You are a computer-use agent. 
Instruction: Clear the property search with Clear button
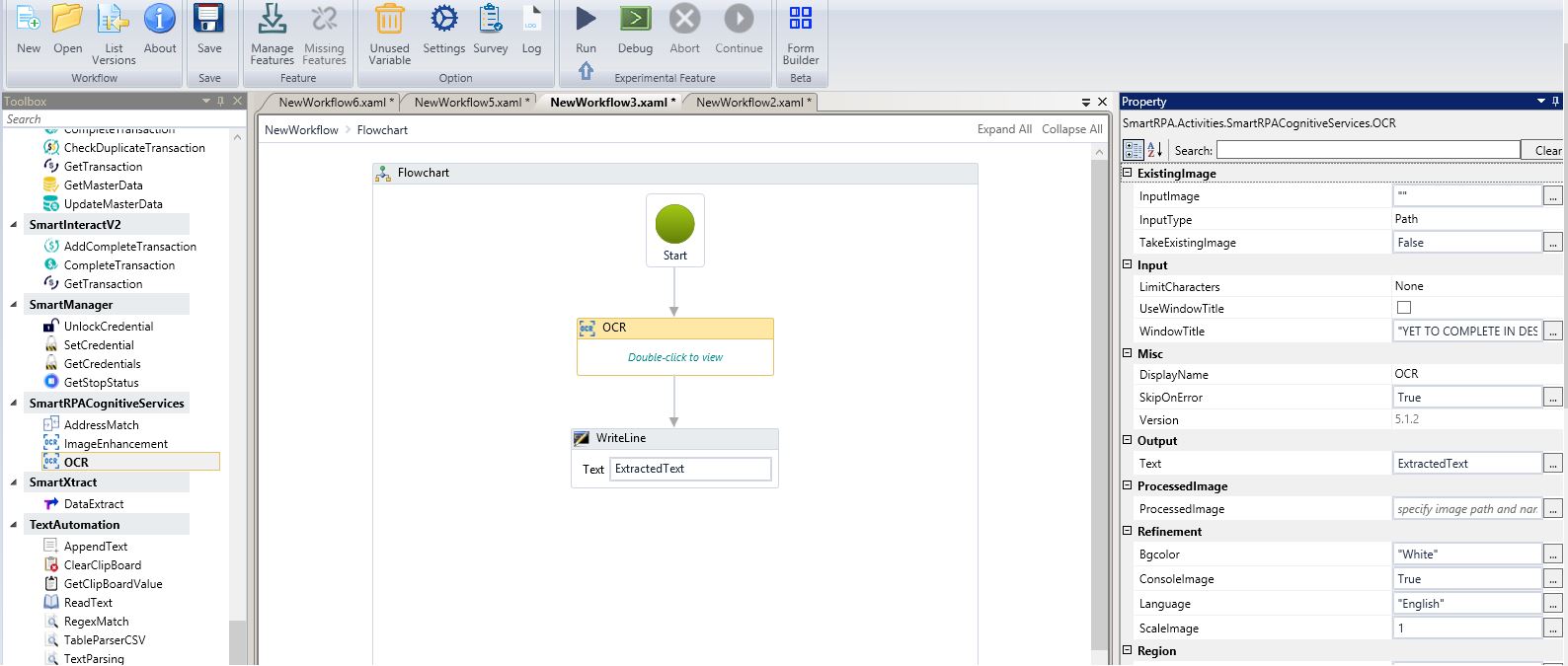pyautogui.click(x=1546, y=150)
